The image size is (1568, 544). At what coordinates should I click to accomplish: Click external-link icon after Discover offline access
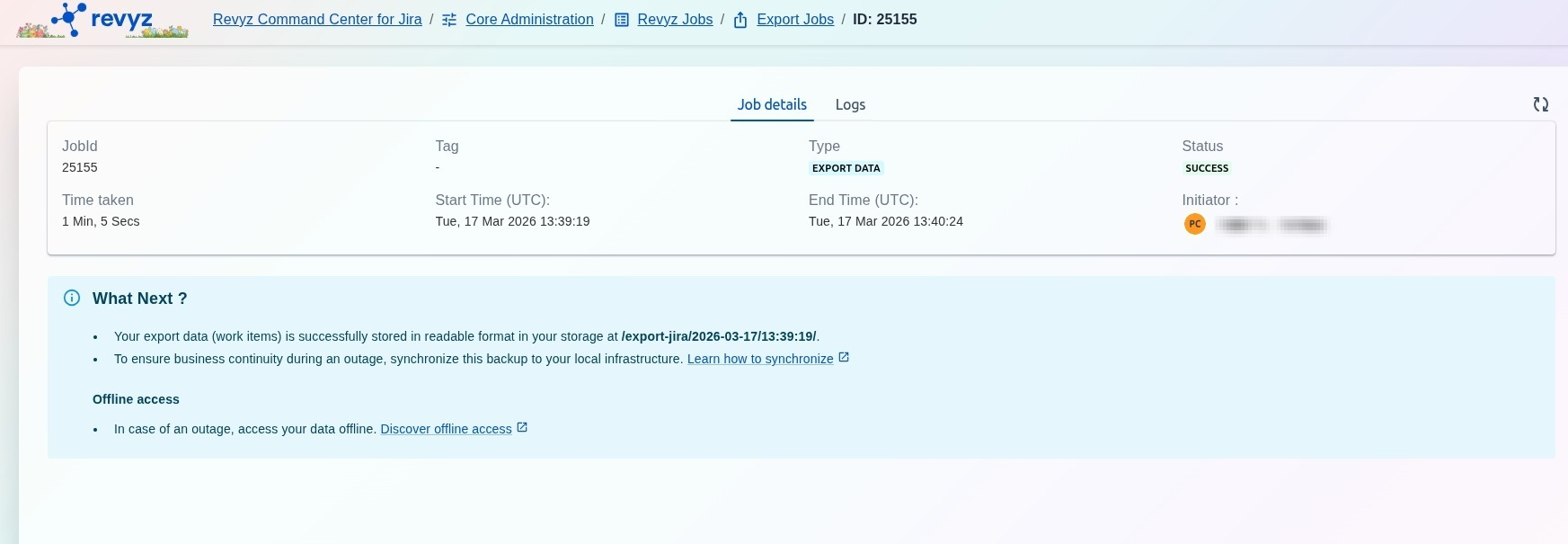(522, 428)
